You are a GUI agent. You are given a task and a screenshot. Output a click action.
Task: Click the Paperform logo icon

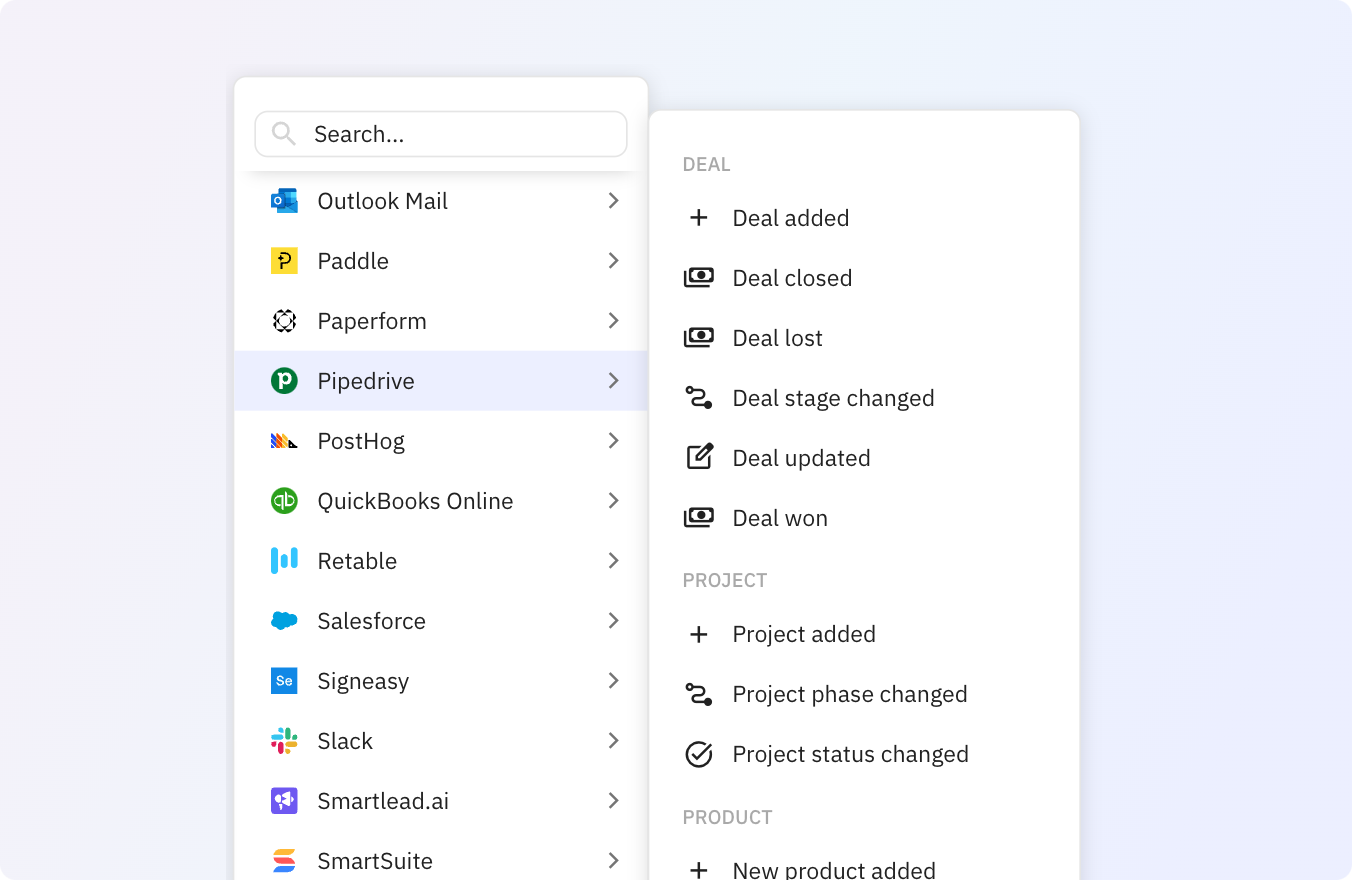[x=284, y=321]
